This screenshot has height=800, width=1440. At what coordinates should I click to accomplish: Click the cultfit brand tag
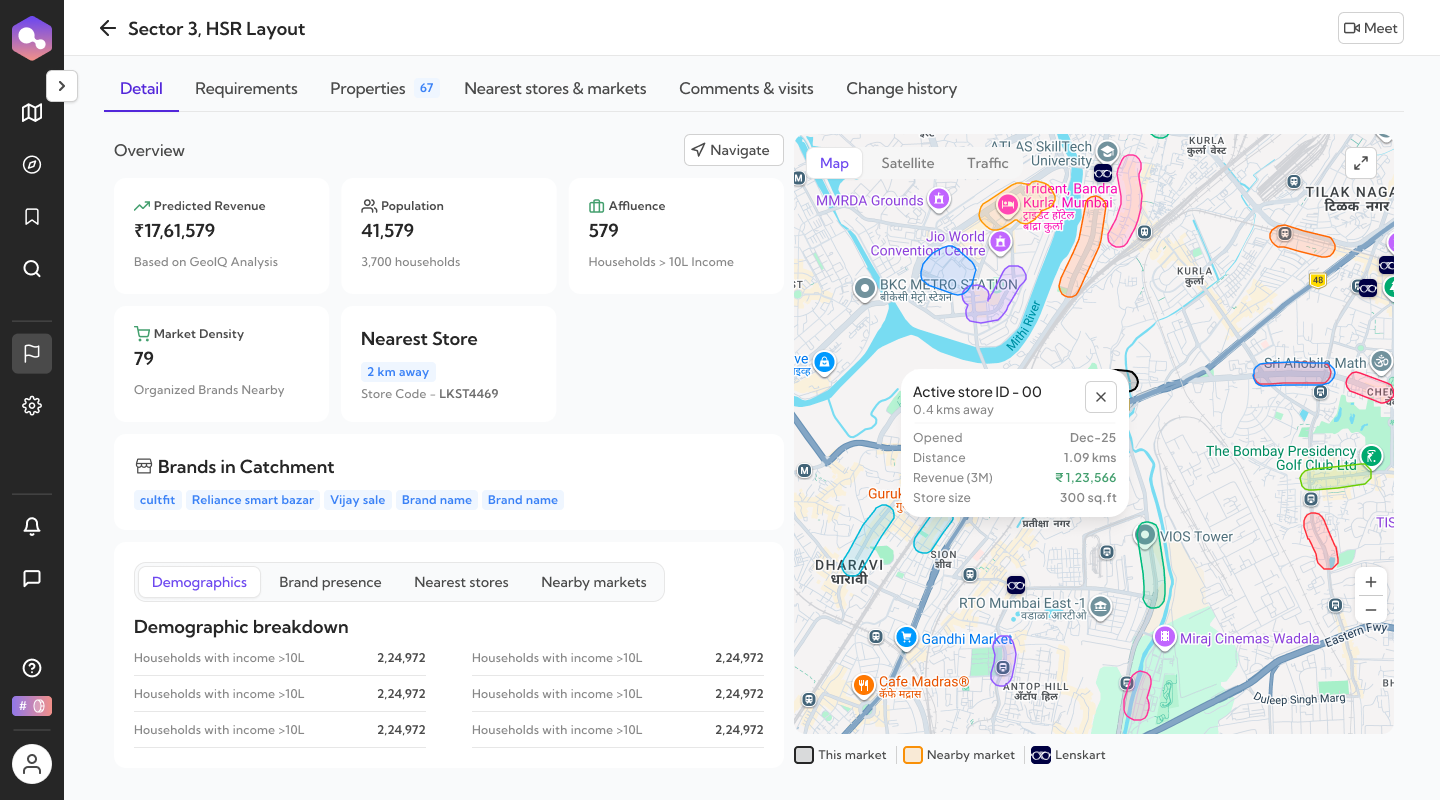157,500
